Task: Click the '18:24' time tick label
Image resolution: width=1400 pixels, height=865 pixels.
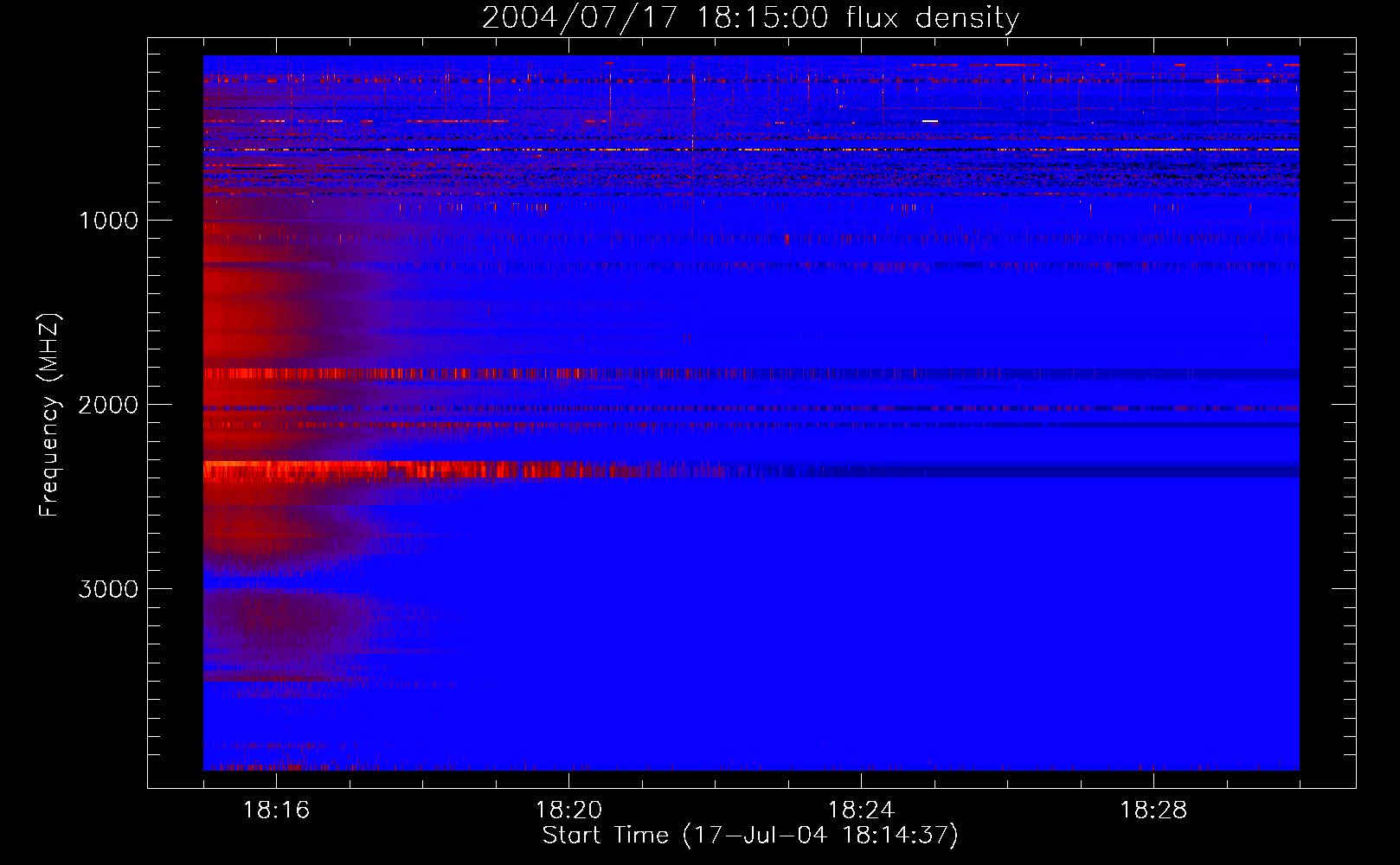Action: pyautogui.click(x=861, y=811)
